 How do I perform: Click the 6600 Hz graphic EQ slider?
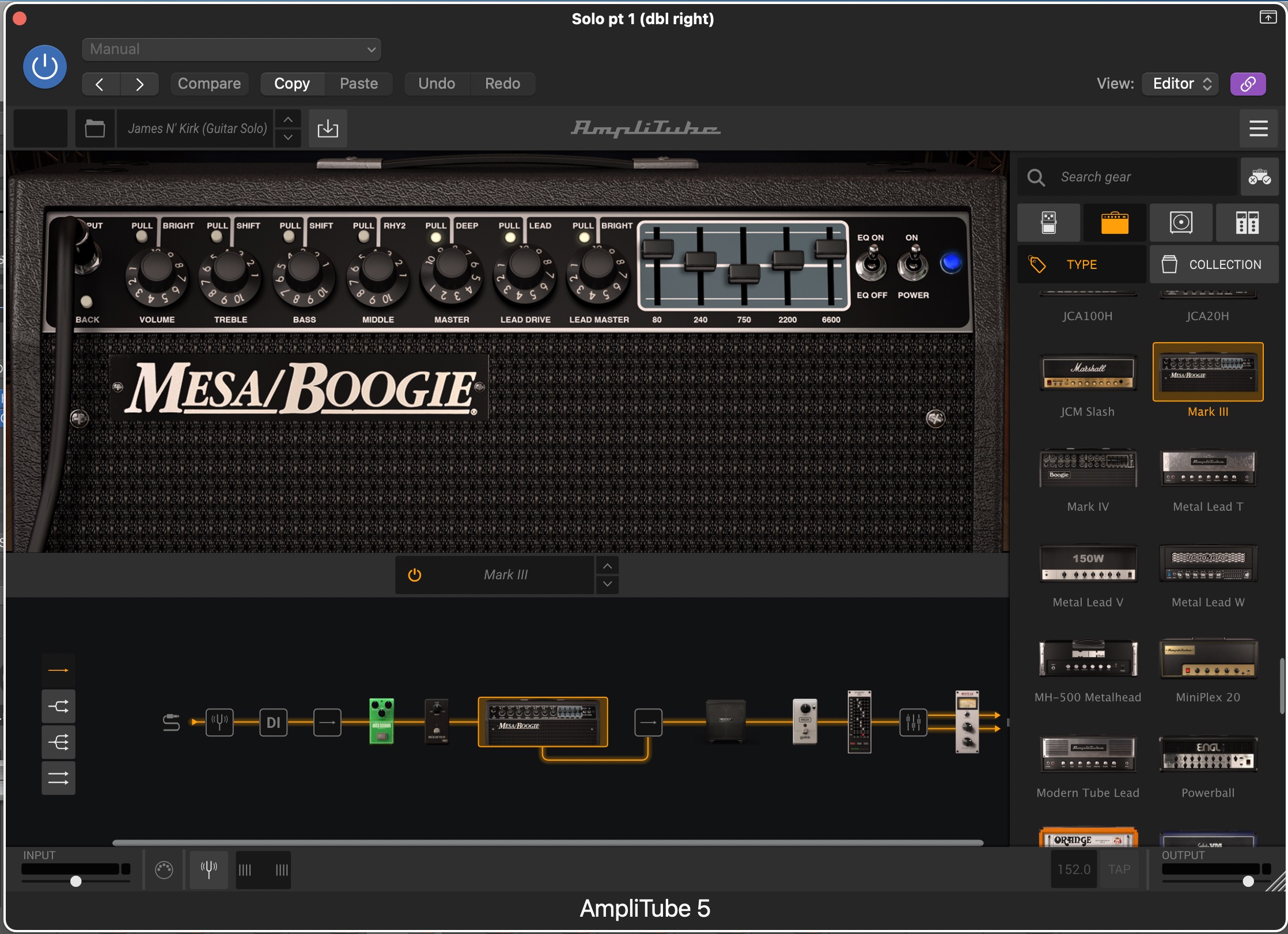click(831, 248)
